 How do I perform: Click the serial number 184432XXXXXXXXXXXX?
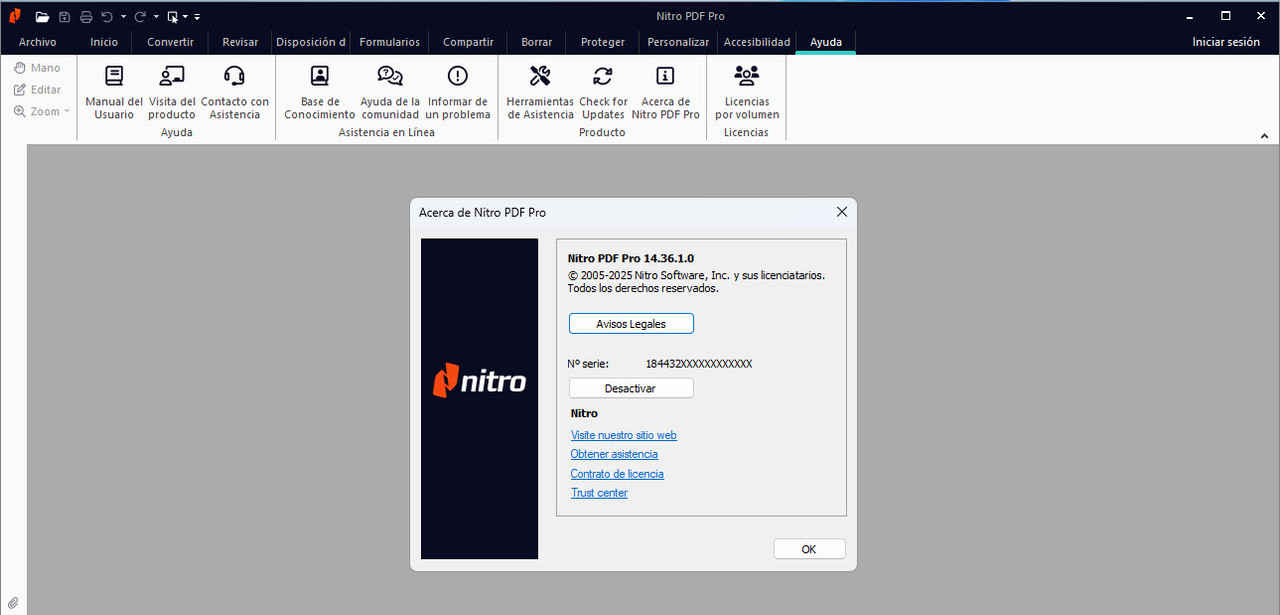pyautogui.click(x=699, y=364)
